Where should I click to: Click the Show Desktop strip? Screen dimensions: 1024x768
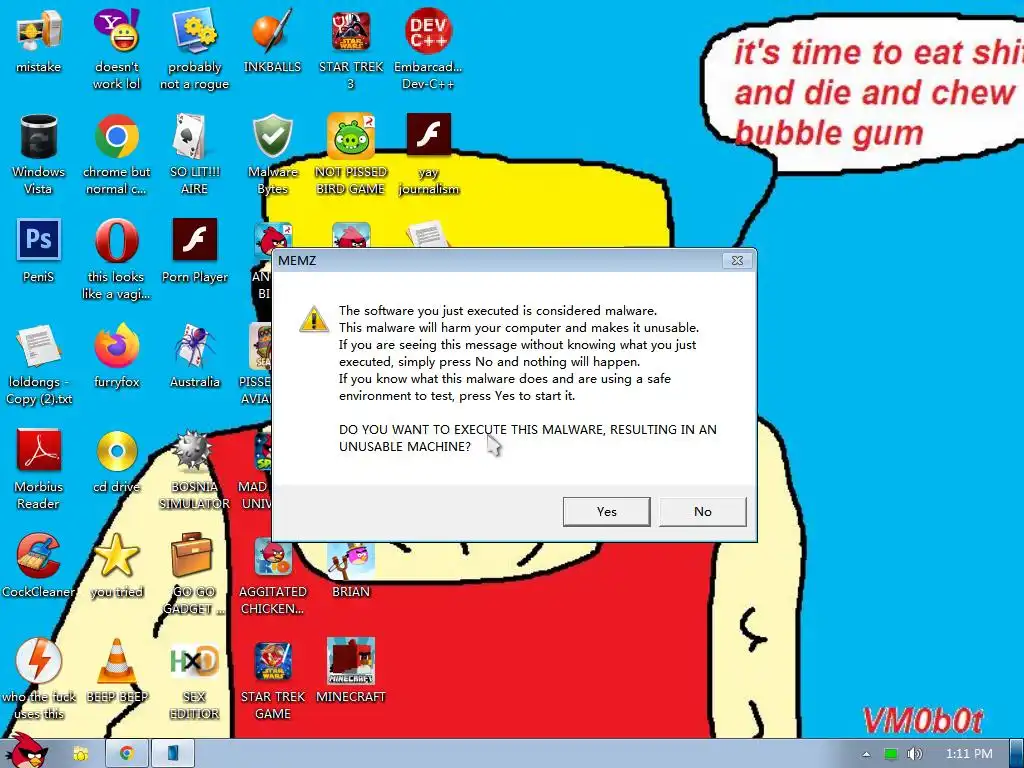click(1017, 754)
